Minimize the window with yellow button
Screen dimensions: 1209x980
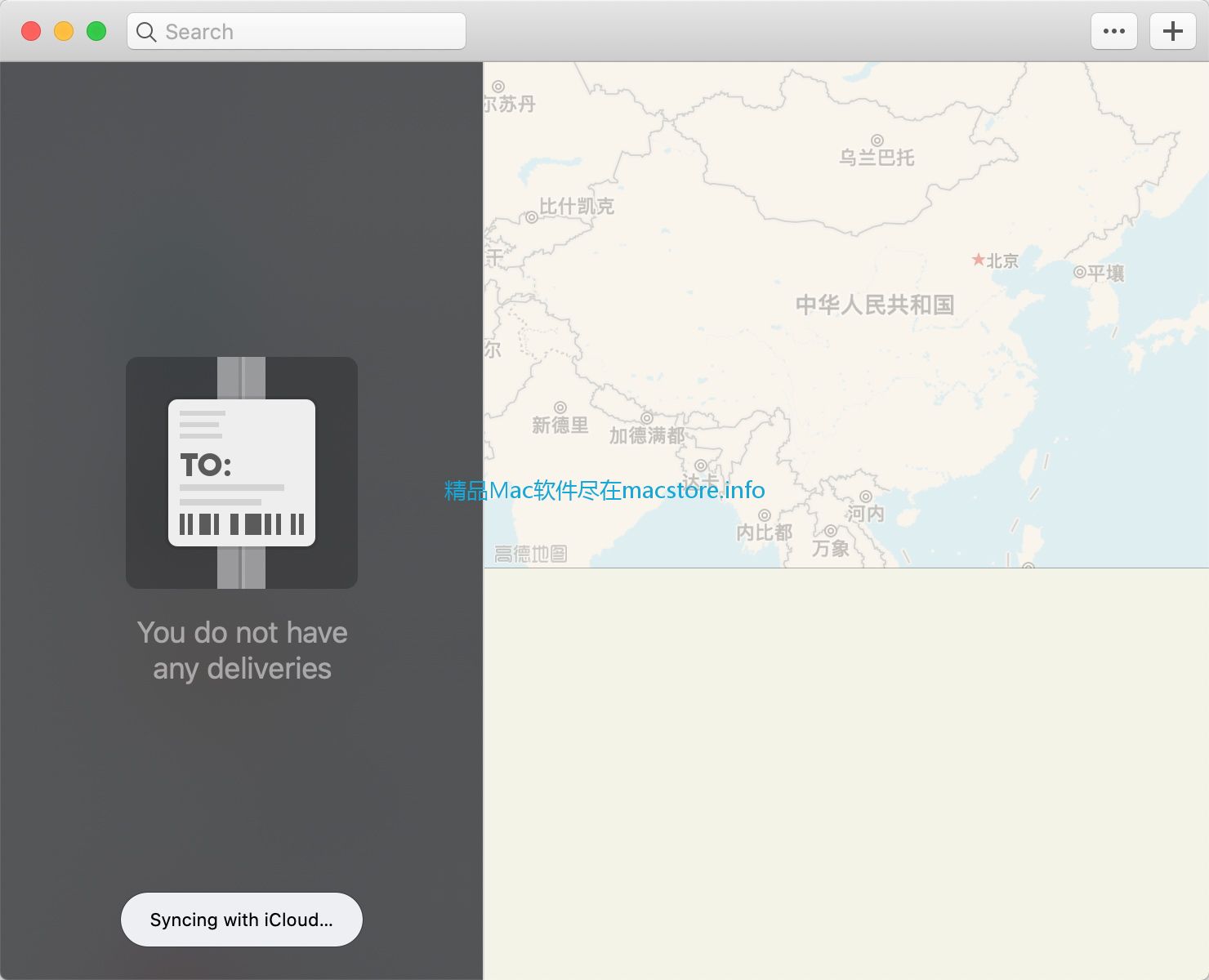click(64, 31)
